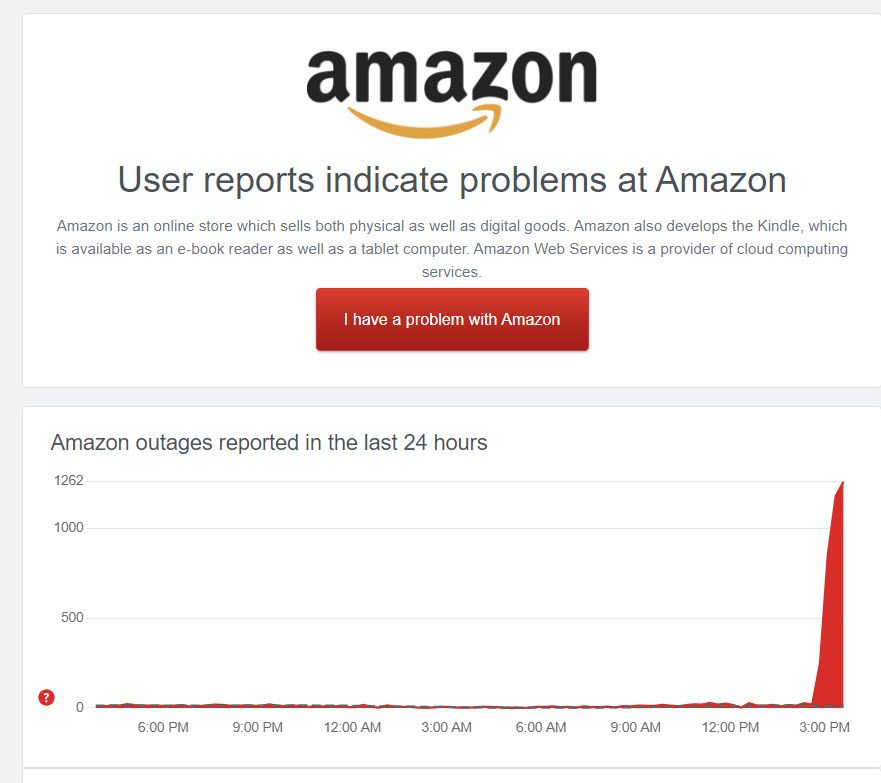Click the orange smile arrow under the logo
The image size is (881, 783).
(425, 121)
